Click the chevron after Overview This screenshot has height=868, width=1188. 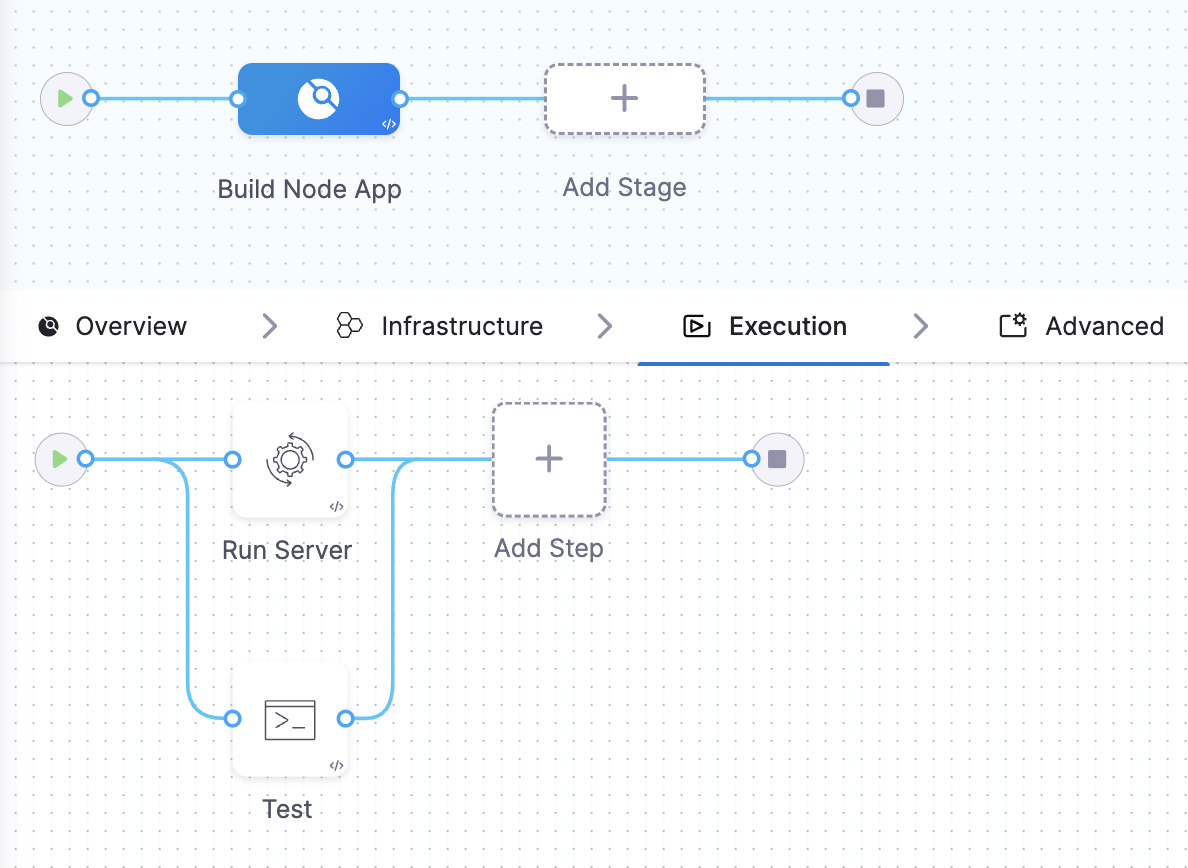point(270,326)
